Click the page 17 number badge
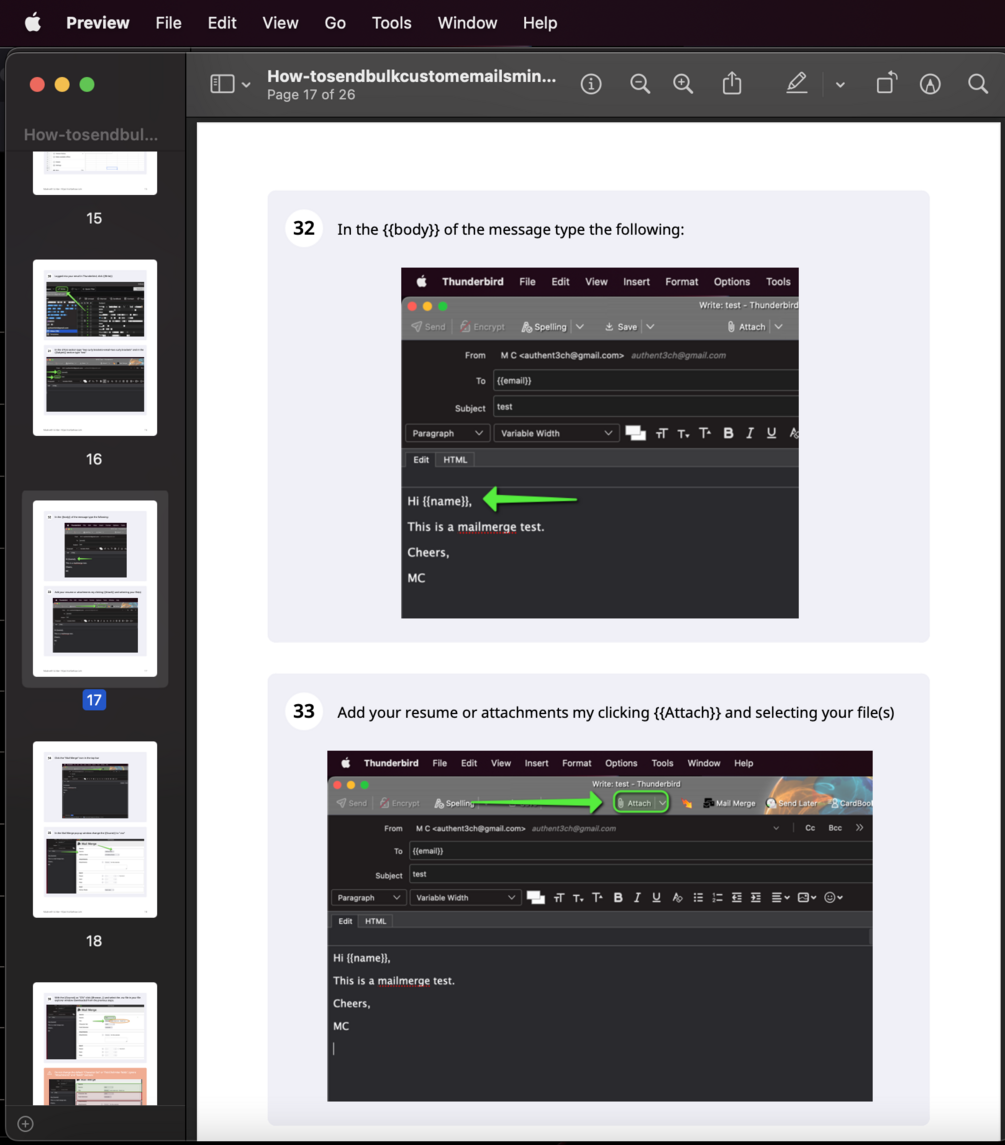Viewport: 1005px width, 1145px height. click(94, 700)
